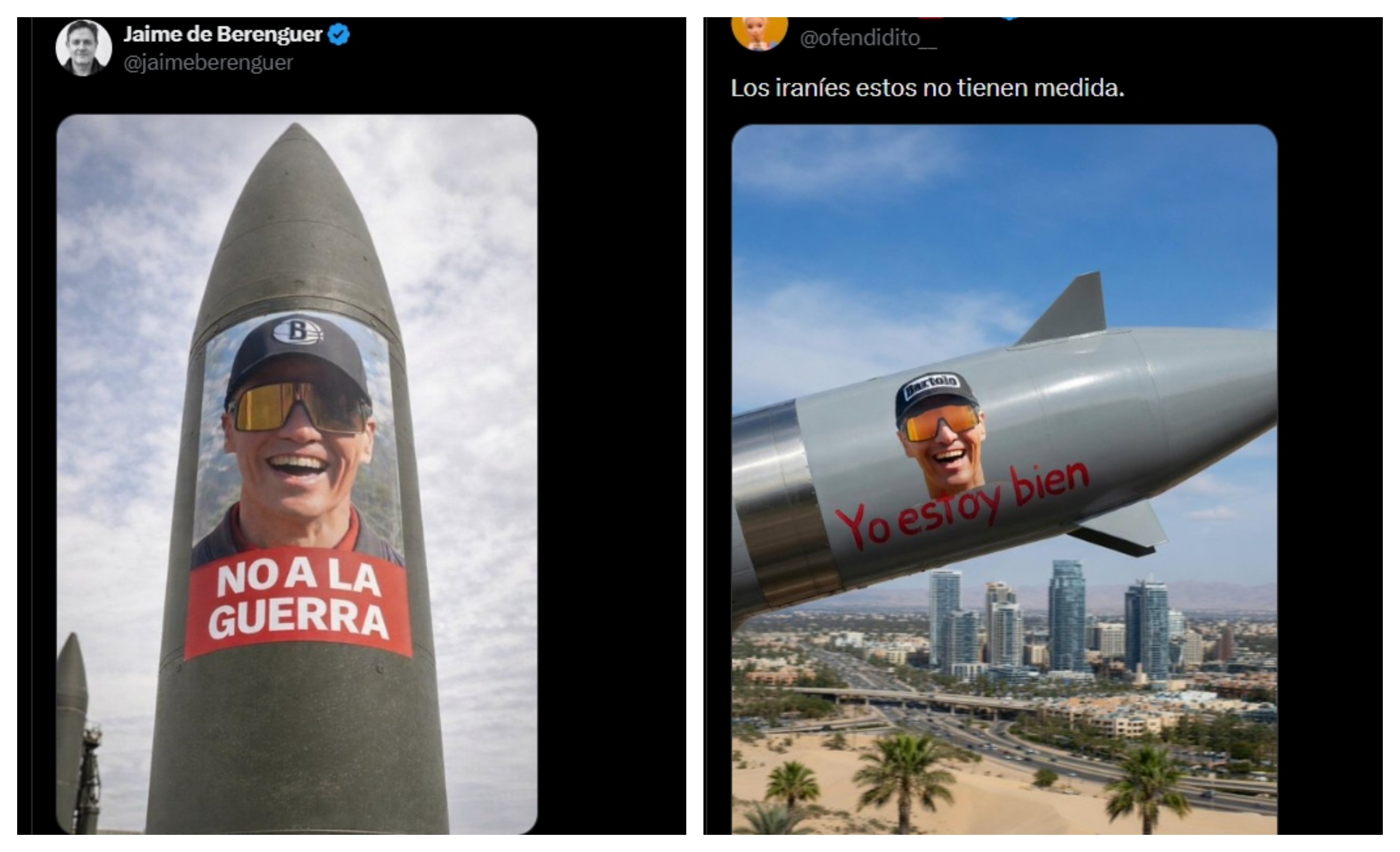Click the red "Yo estoy bien" writing on the rocket
This screenshot has height=852, width=1400.
pyautogui.click(x=962, y=505)
